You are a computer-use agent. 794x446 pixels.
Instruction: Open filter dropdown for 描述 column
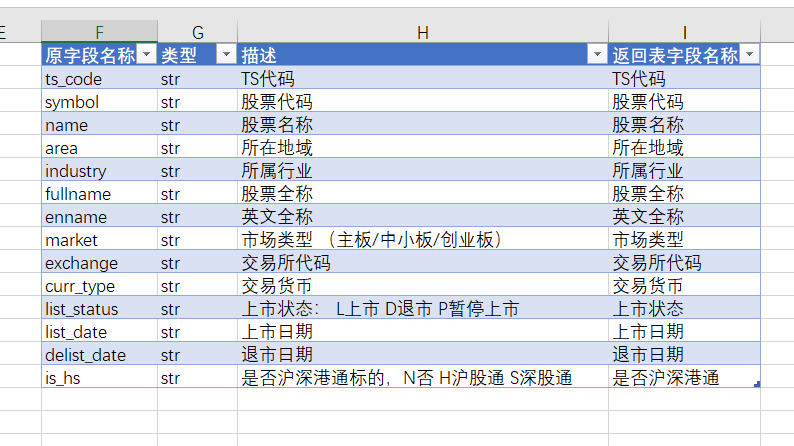pos(597,54)
